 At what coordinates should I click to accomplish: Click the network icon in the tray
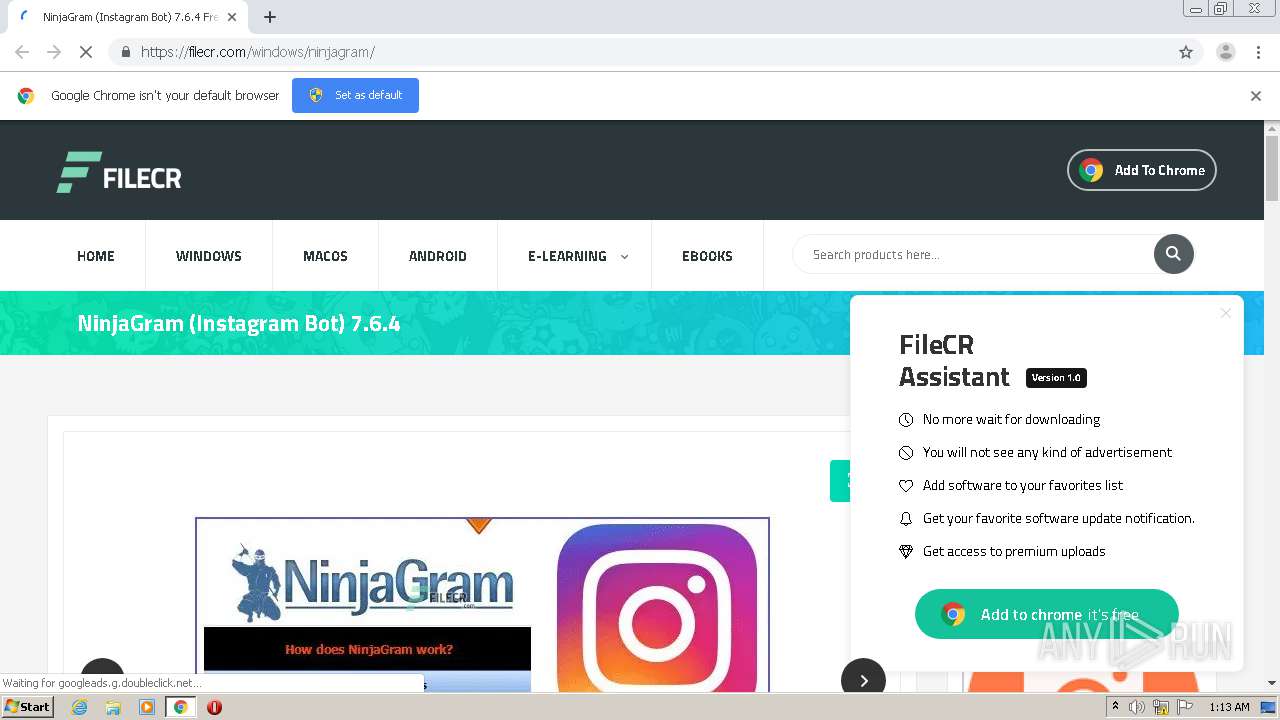click(x=1161, y=707)
